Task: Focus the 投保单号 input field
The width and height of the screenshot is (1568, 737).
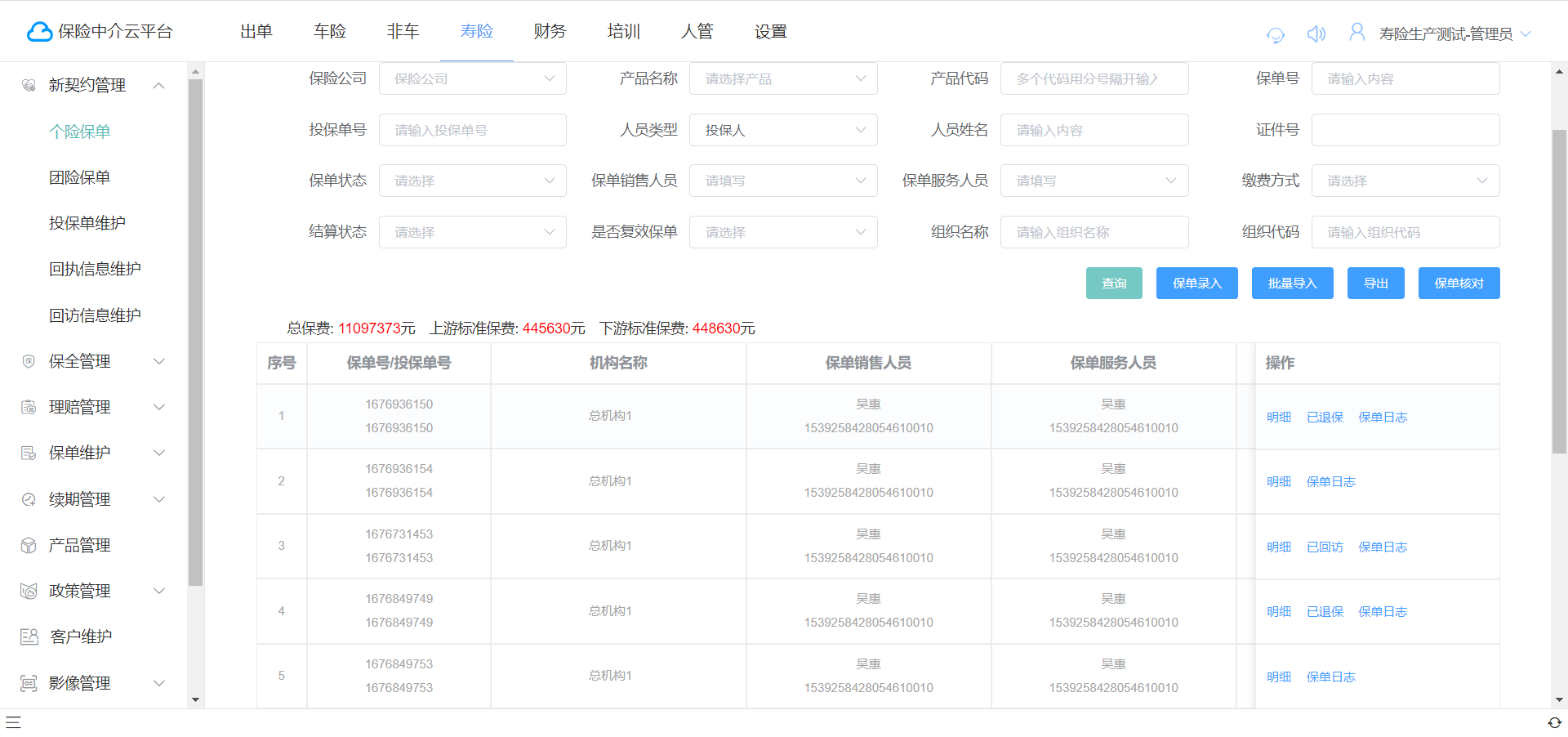Action: click(x=473, y=130)
